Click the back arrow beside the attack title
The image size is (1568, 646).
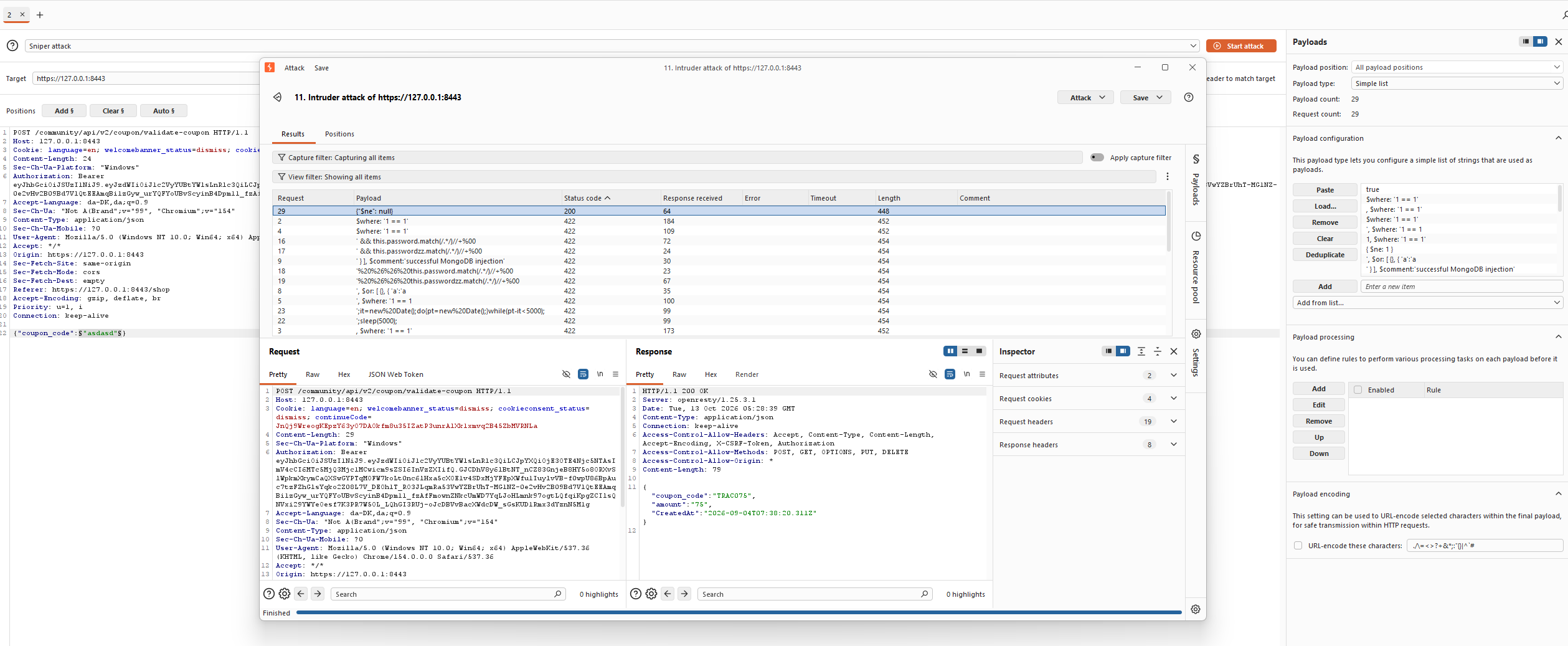pyautogui.click(x=278, y=97)
